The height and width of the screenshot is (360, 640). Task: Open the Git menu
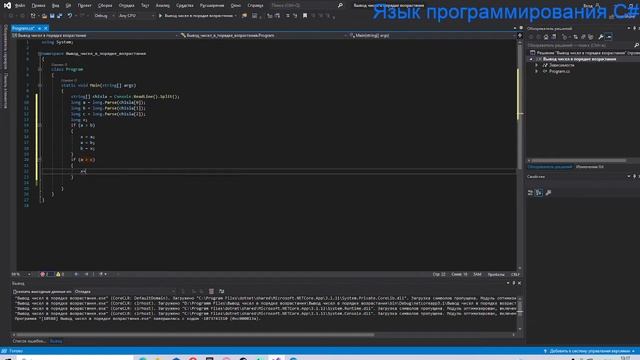pyautogui.click(x=68, y=6)
